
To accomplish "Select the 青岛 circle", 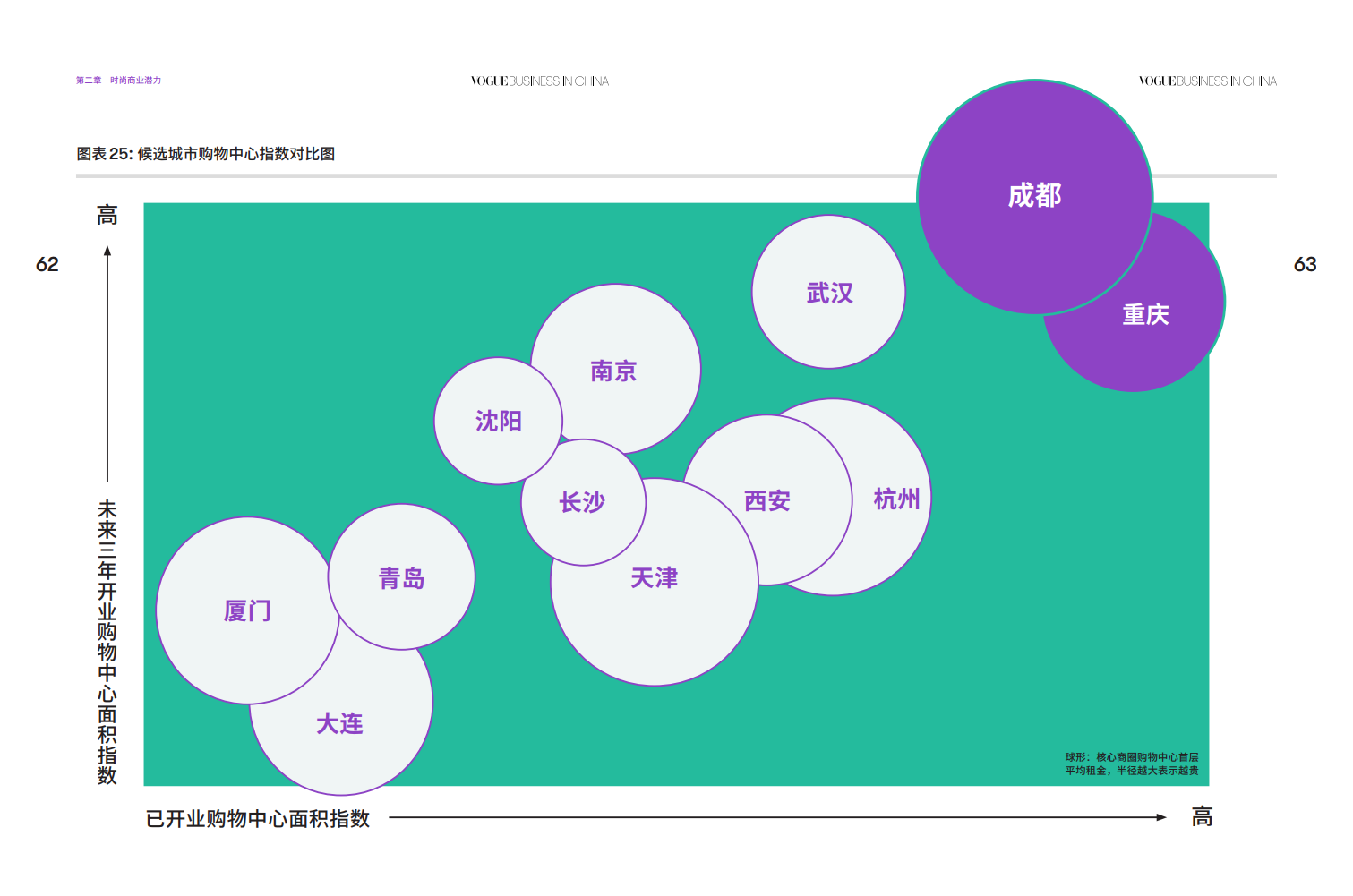I will [401, 578].
